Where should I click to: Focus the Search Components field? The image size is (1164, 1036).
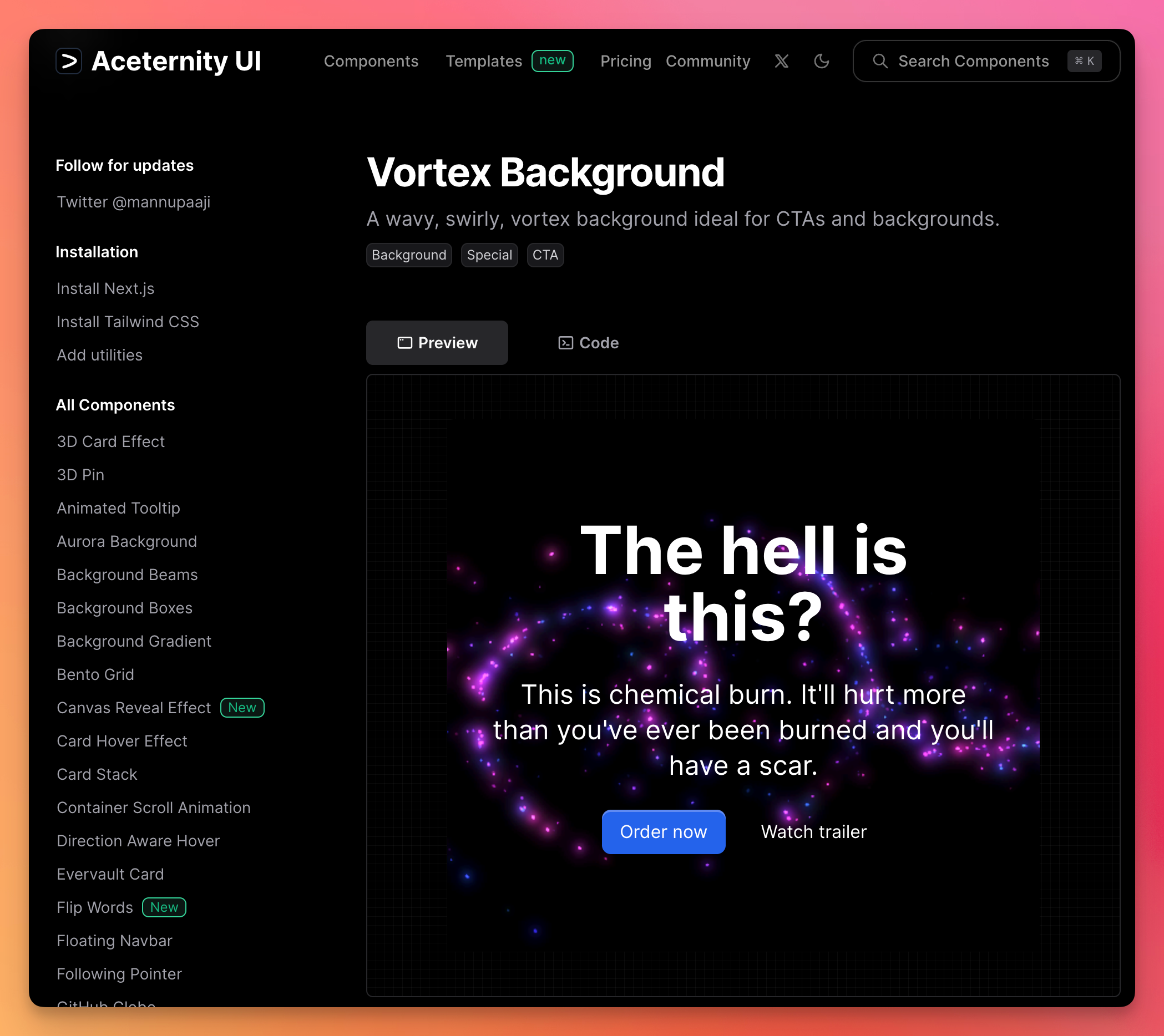pos(973,61)
